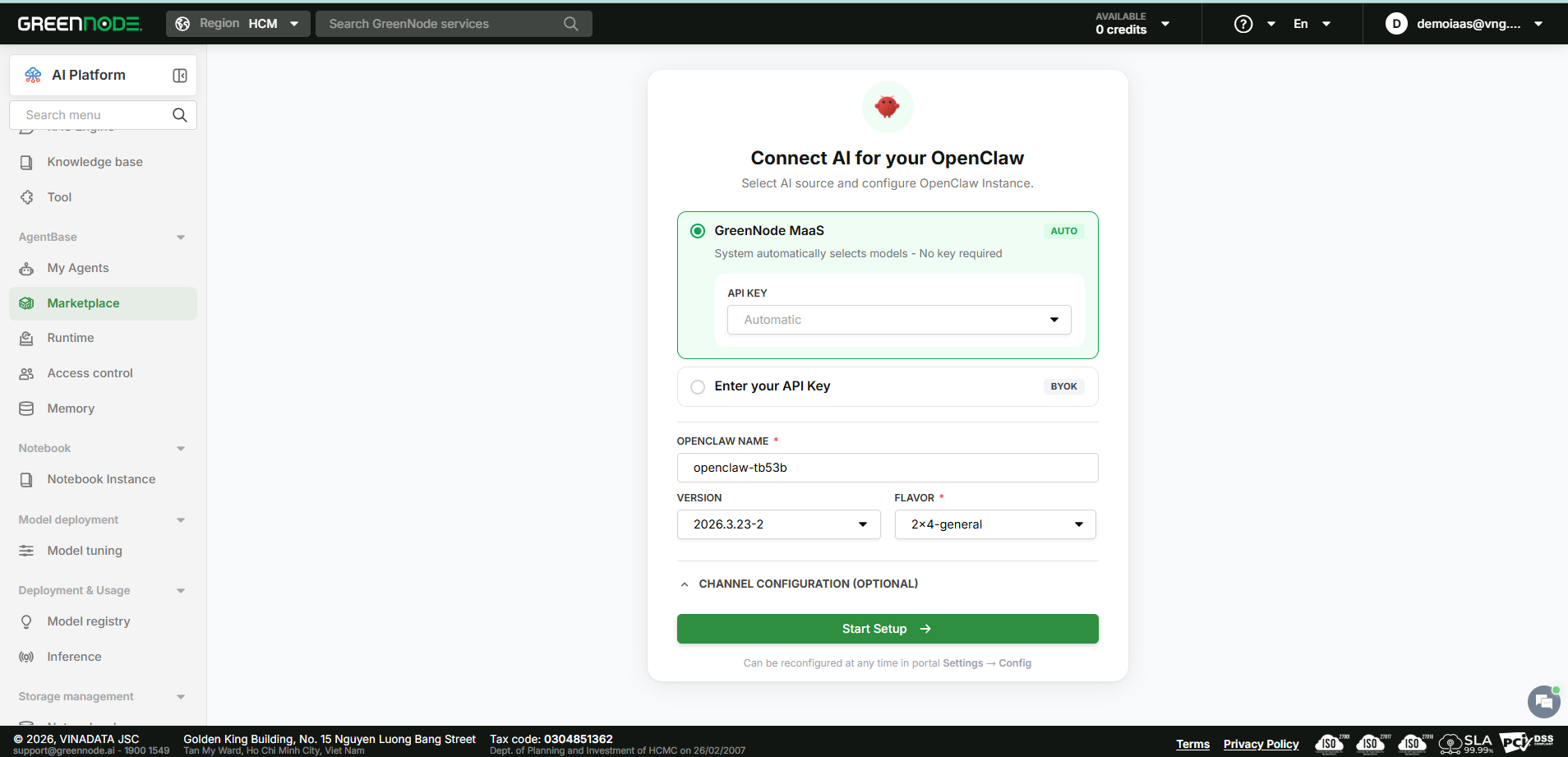Open the VERSION 2026.3.23-2 dropdown

coord(778,524)
